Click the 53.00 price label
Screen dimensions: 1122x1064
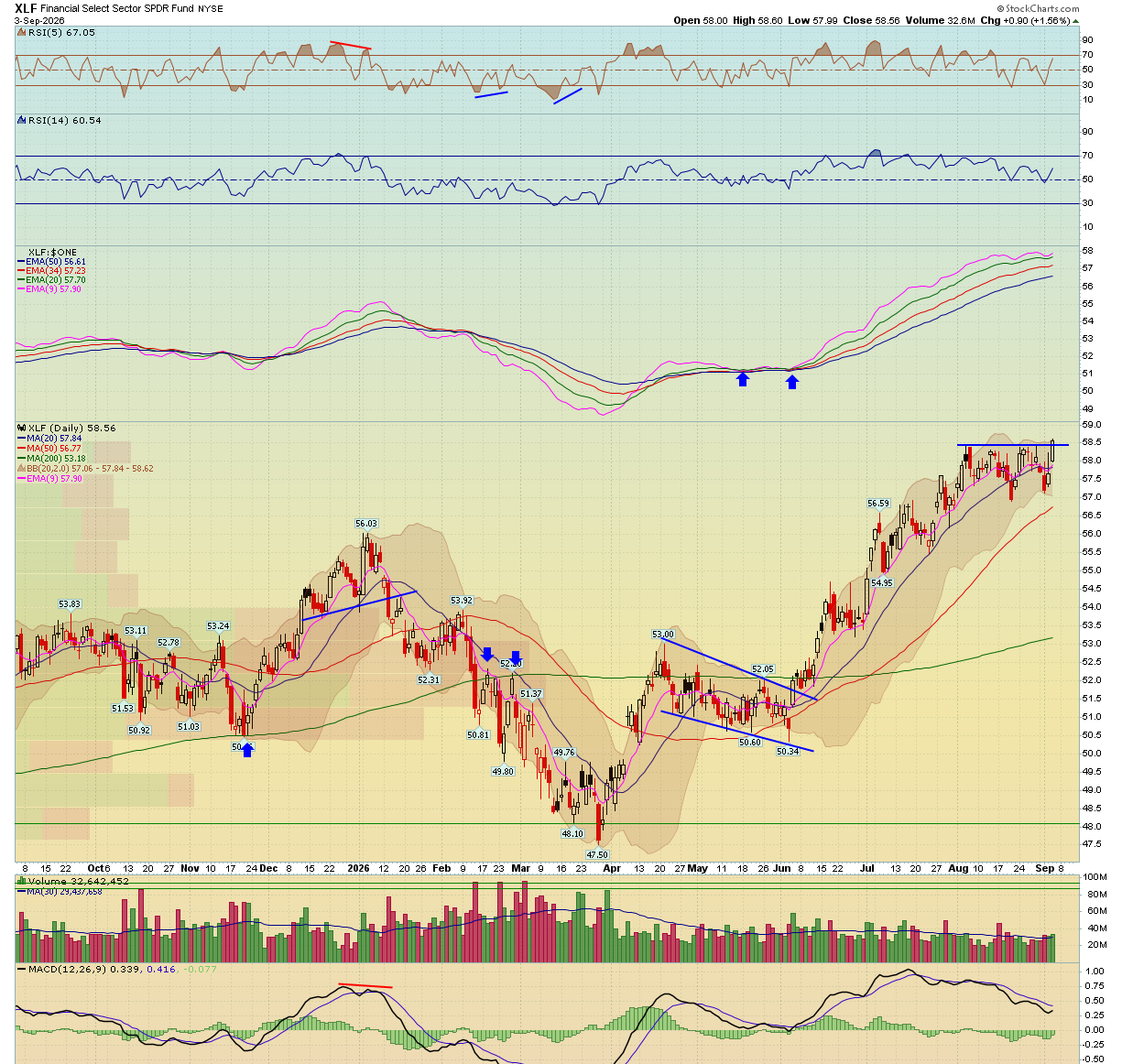(x=663, y=635)
